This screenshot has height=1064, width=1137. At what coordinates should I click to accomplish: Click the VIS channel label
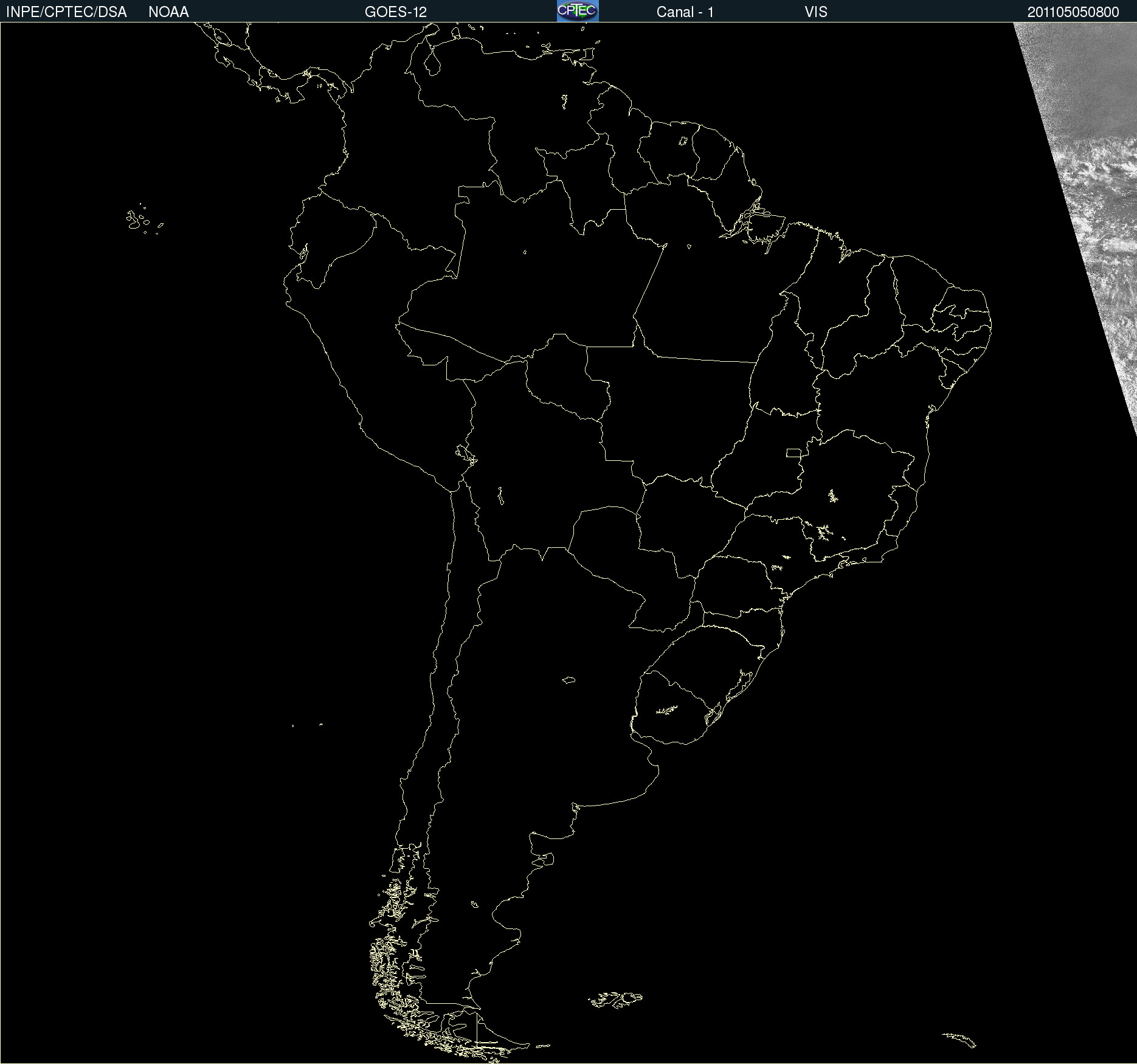[816, 12]
